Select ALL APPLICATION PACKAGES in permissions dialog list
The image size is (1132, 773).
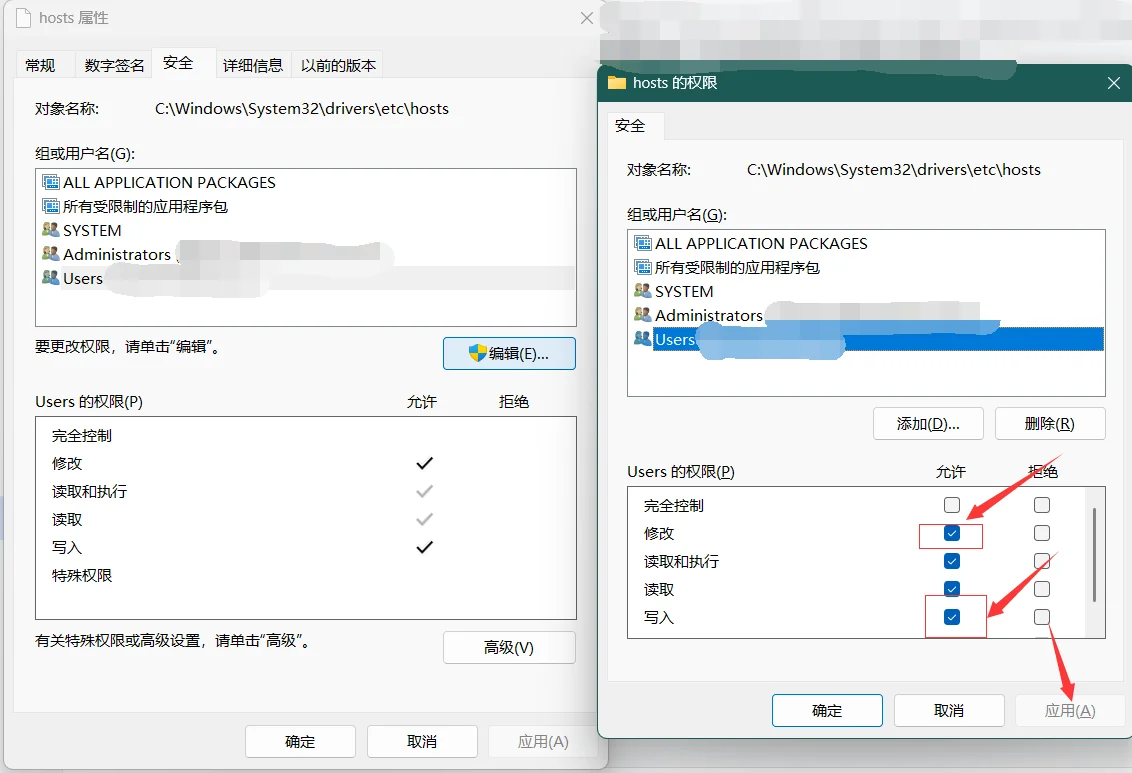[x=760, y=243]
